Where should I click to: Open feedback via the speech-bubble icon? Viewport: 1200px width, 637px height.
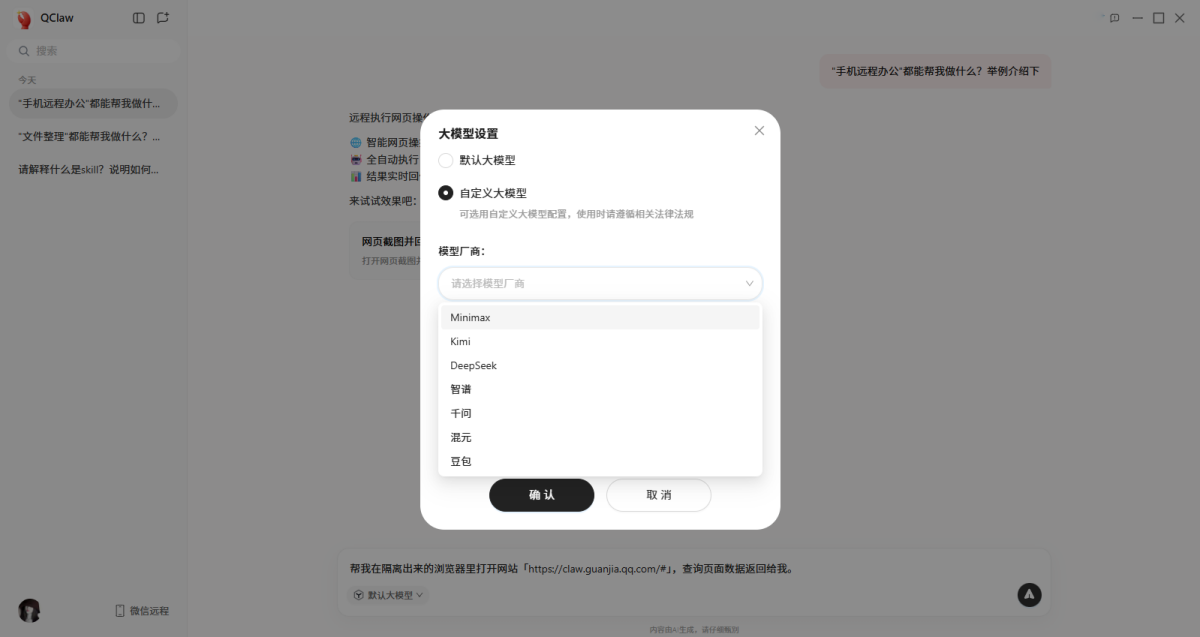[1114, 17]
